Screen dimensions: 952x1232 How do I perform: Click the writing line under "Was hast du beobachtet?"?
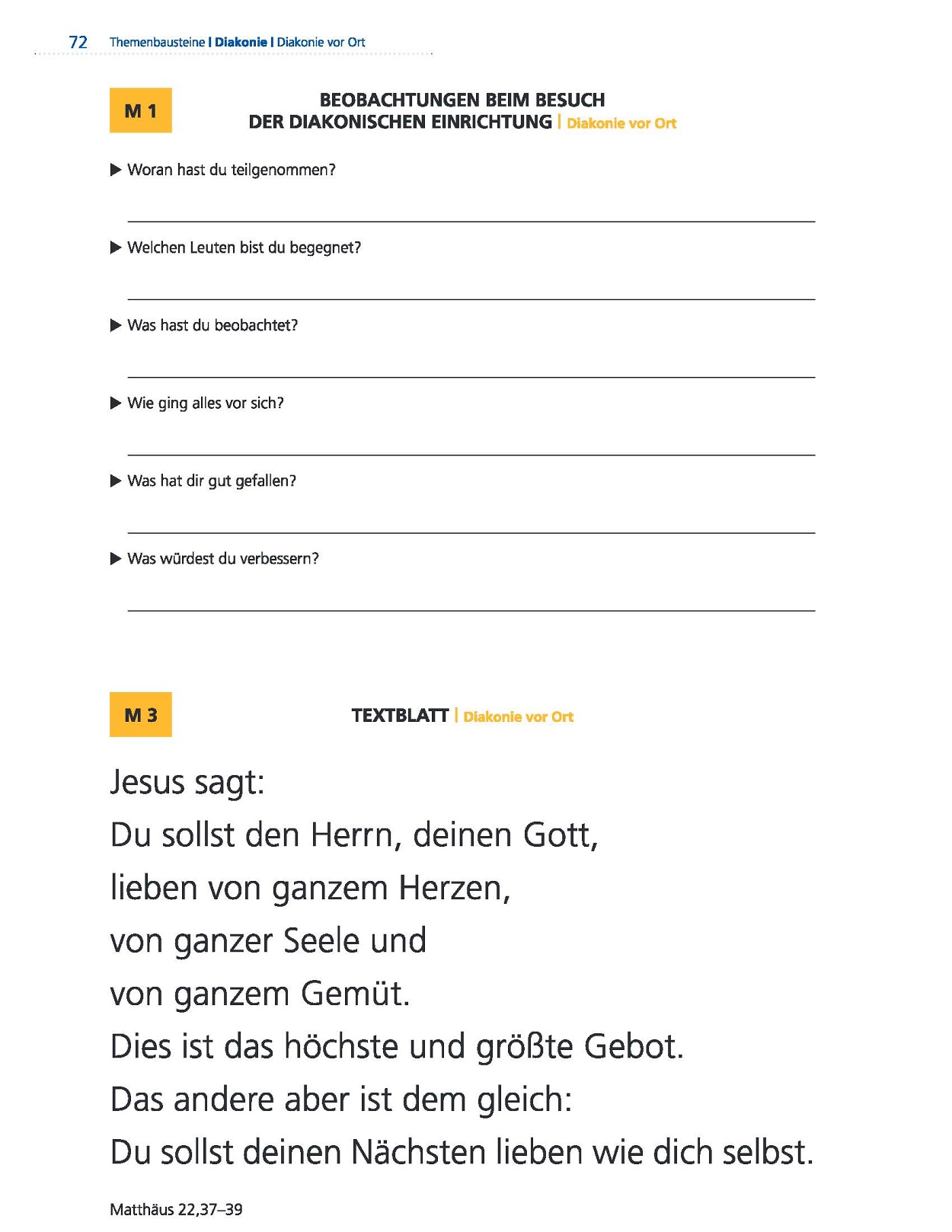471,375
